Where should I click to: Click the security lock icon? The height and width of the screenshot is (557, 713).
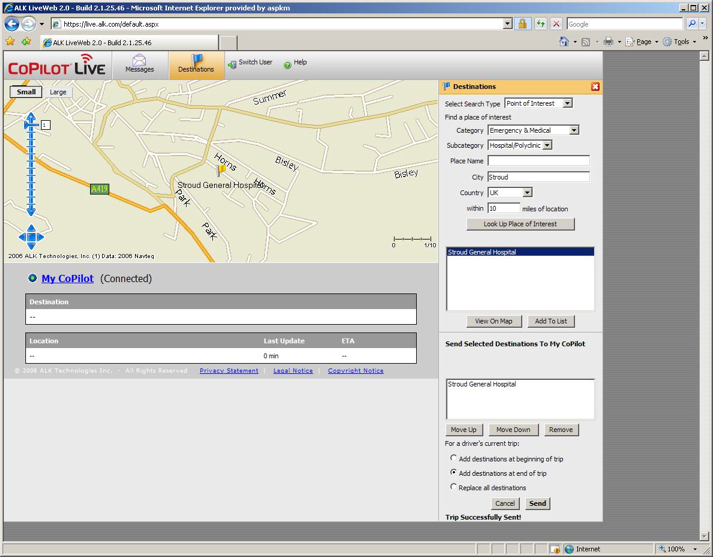tap(522, 24)
